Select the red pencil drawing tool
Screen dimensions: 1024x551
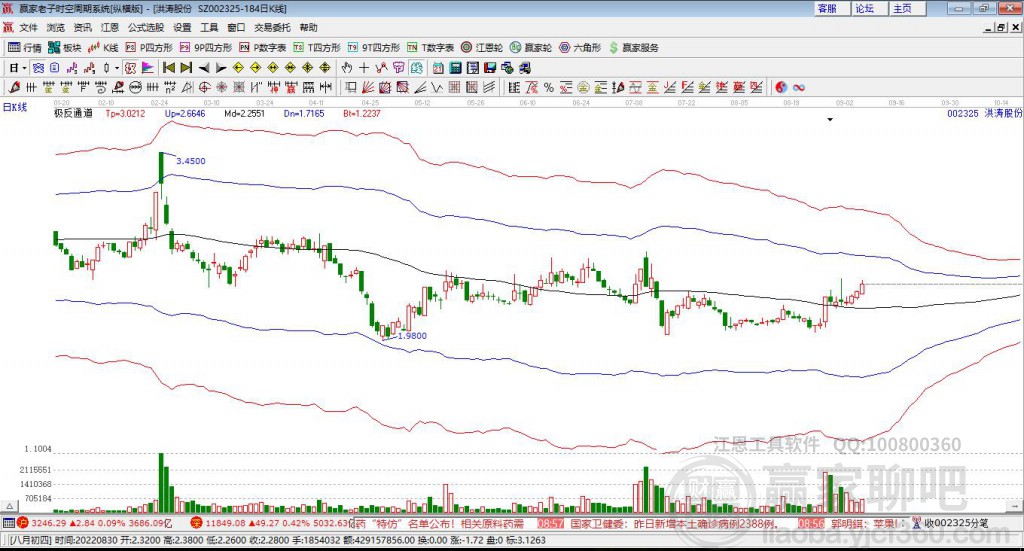(14, 87)
